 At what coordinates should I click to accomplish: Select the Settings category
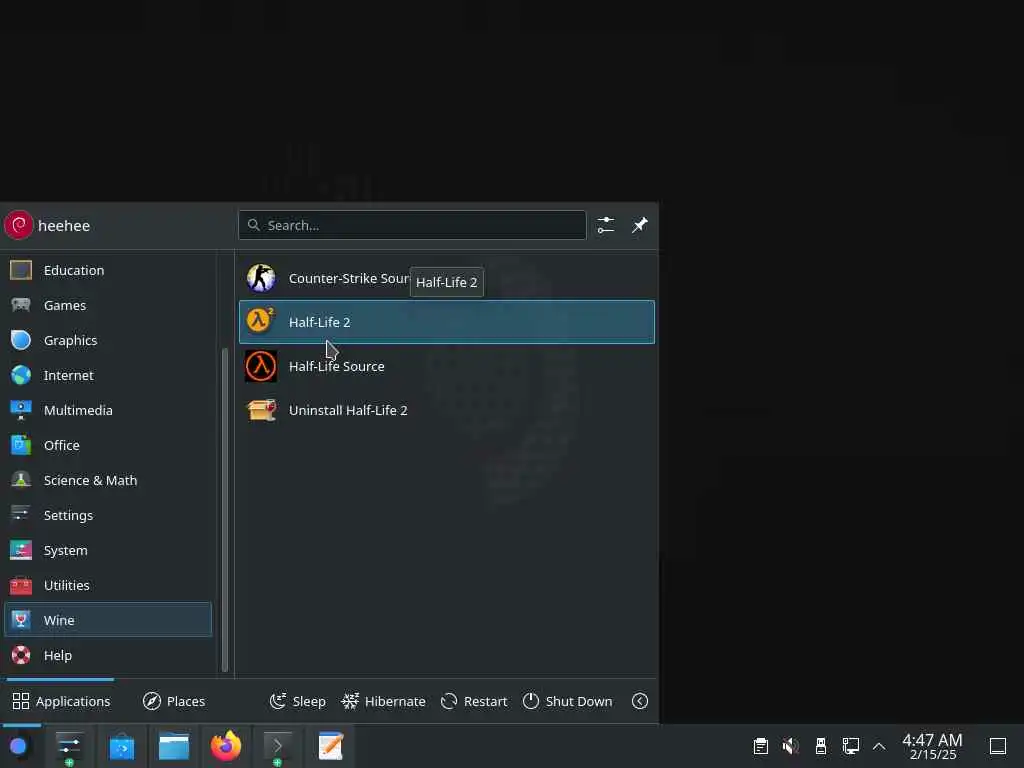pos(108,515)
